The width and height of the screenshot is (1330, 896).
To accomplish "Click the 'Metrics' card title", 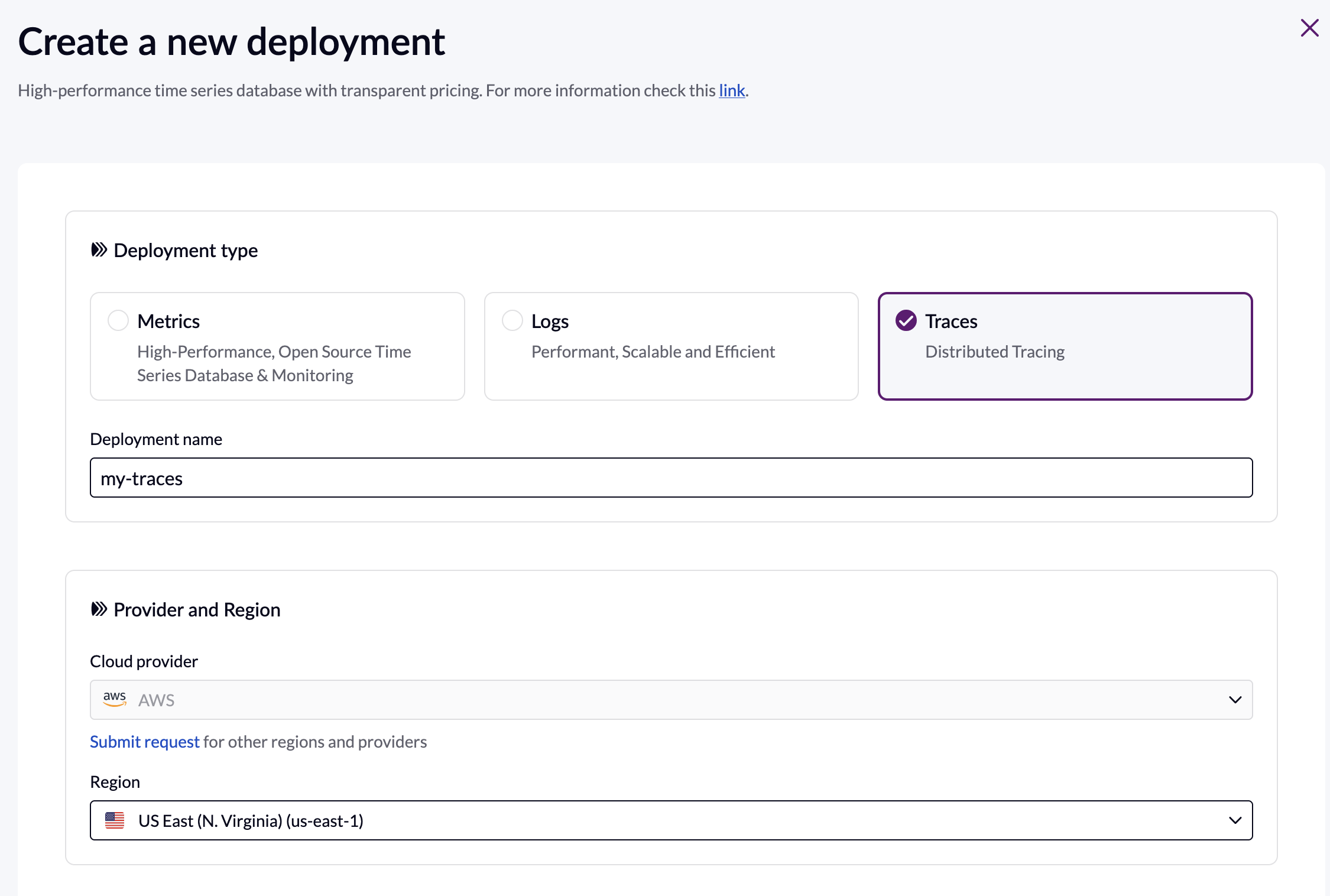I will (168, 321).
